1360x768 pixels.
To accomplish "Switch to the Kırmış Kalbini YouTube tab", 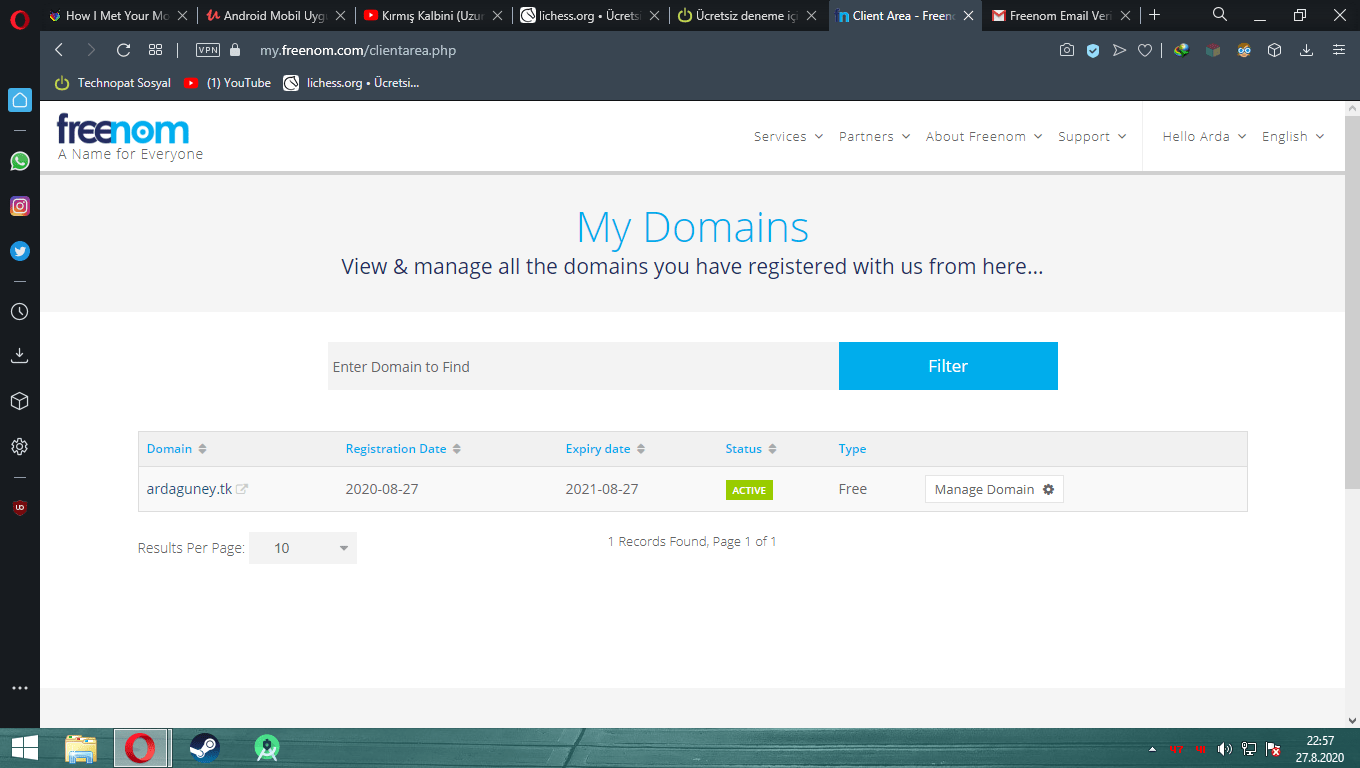I will pos(434,16).
